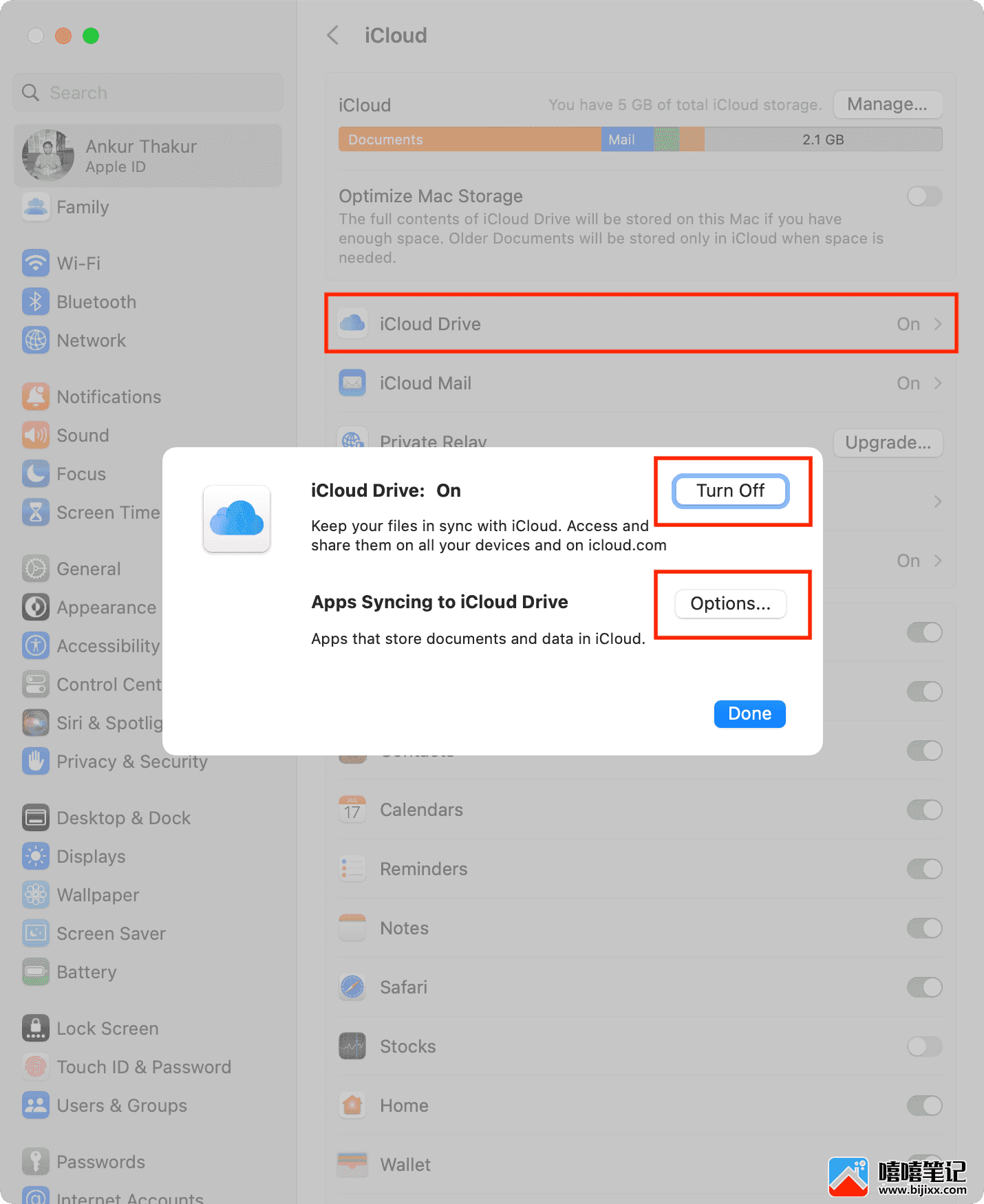Image resolution: width=984 pixels, height=1204 pixels.
Task: Click the Search field in sidebar
Action: [x=148, y=92]
